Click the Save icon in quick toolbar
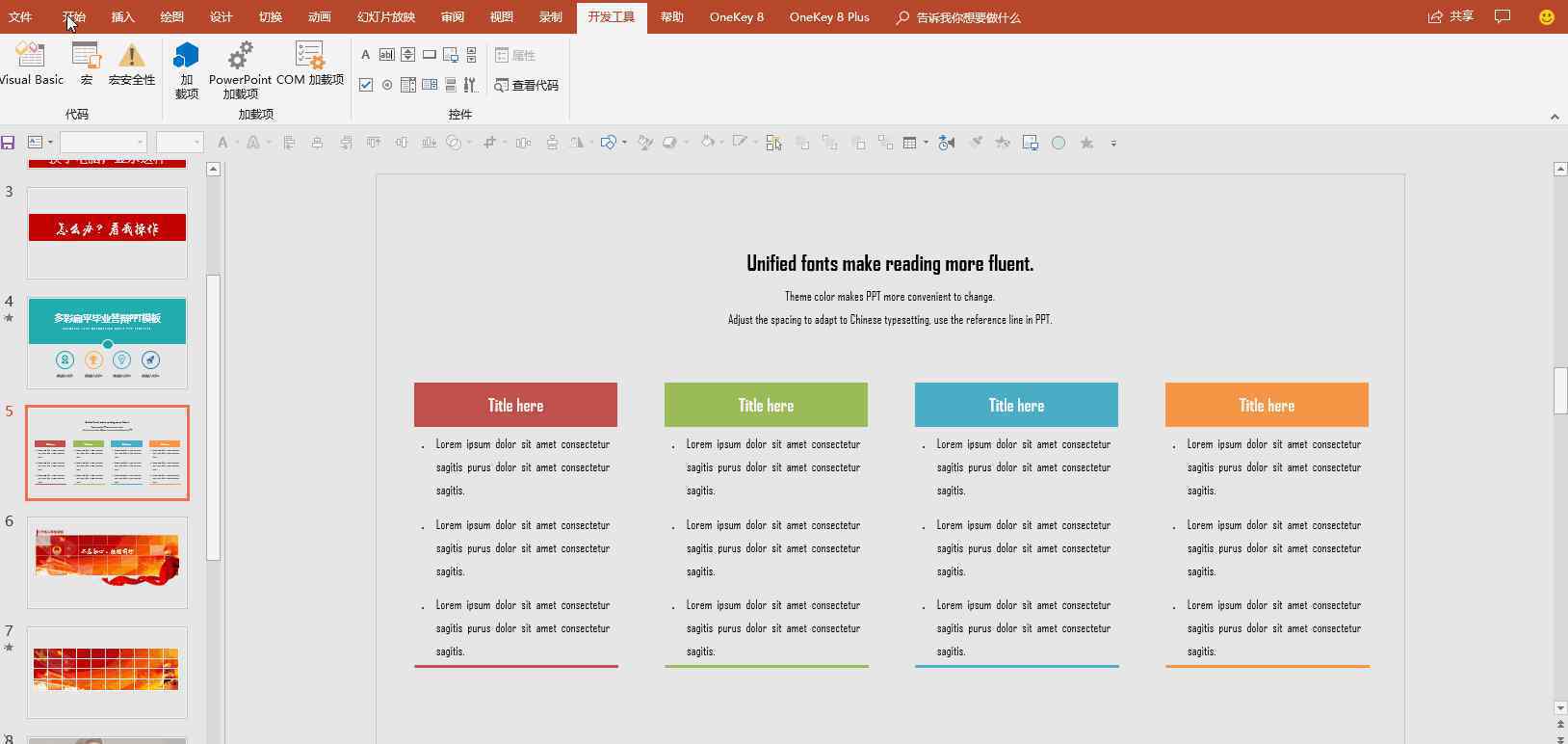Viewport: 1568px width, 744px height. (x=8, y=143)
